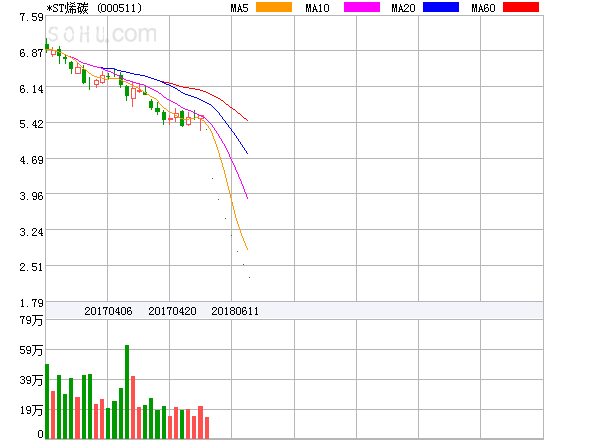Image resolution: width=600 pixels, height=440 pixels.
Task: Click the 39万 volume axis label
Action: (31, 380)
